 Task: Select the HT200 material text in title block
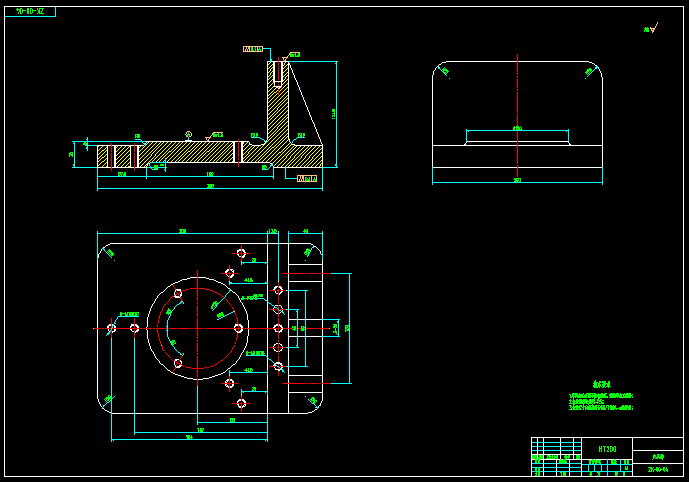coord(607,449)
